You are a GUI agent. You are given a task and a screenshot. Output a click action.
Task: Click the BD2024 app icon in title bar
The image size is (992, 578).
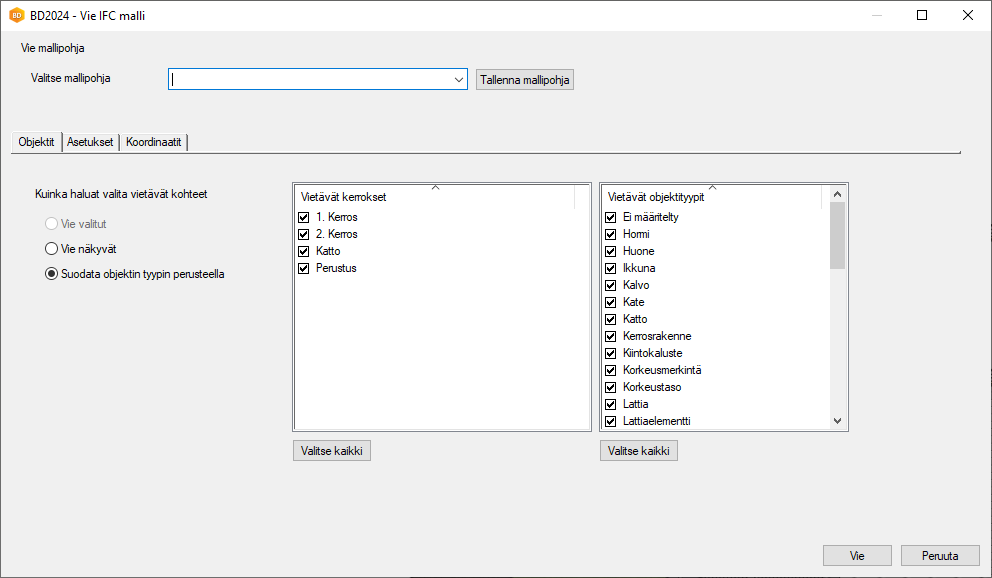click(16, 15)
